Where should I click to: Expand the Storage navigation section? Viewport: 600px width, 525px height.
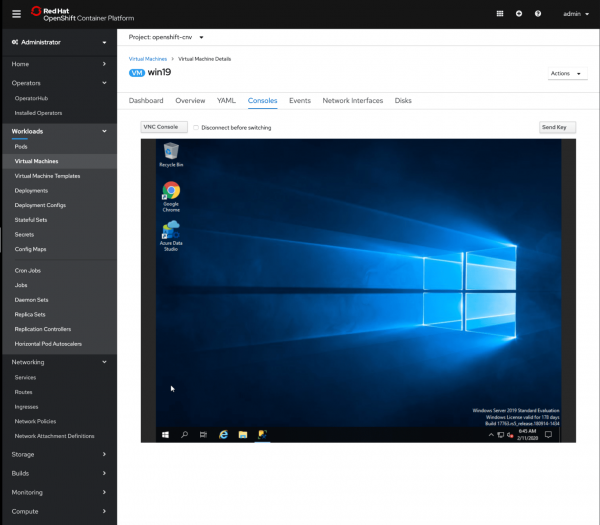(x=58, y=453)
